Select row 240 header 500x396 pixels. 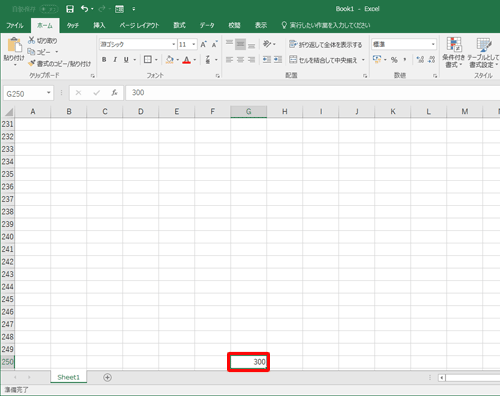tap(8, 237)
